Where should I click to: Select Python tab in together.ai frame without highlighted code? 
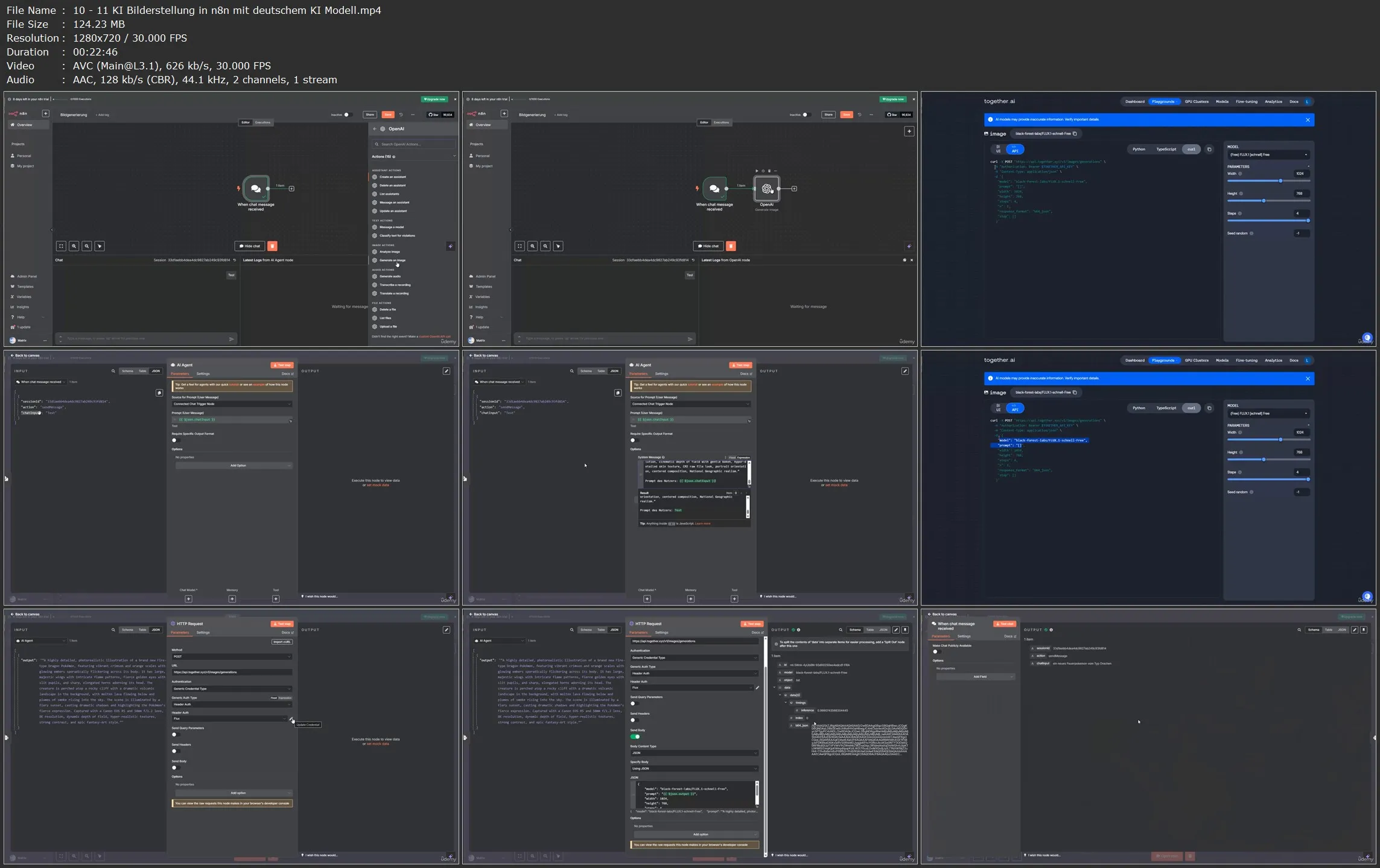[1139, 150]
